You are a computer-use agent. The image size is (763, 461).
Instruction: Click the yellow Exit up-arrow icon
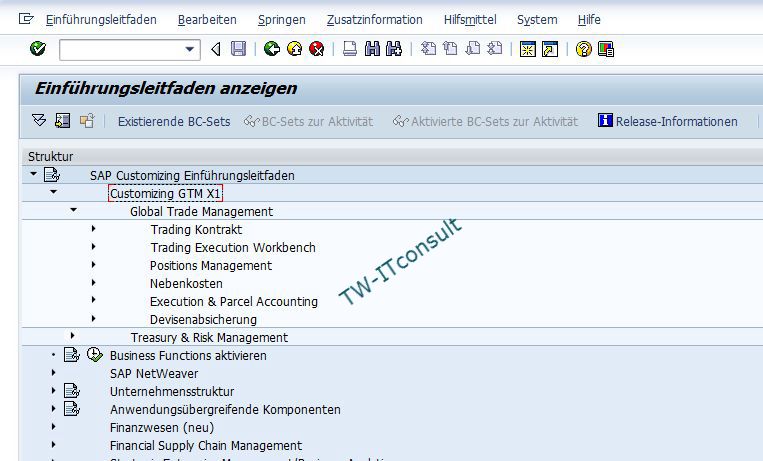click(294, 49)
